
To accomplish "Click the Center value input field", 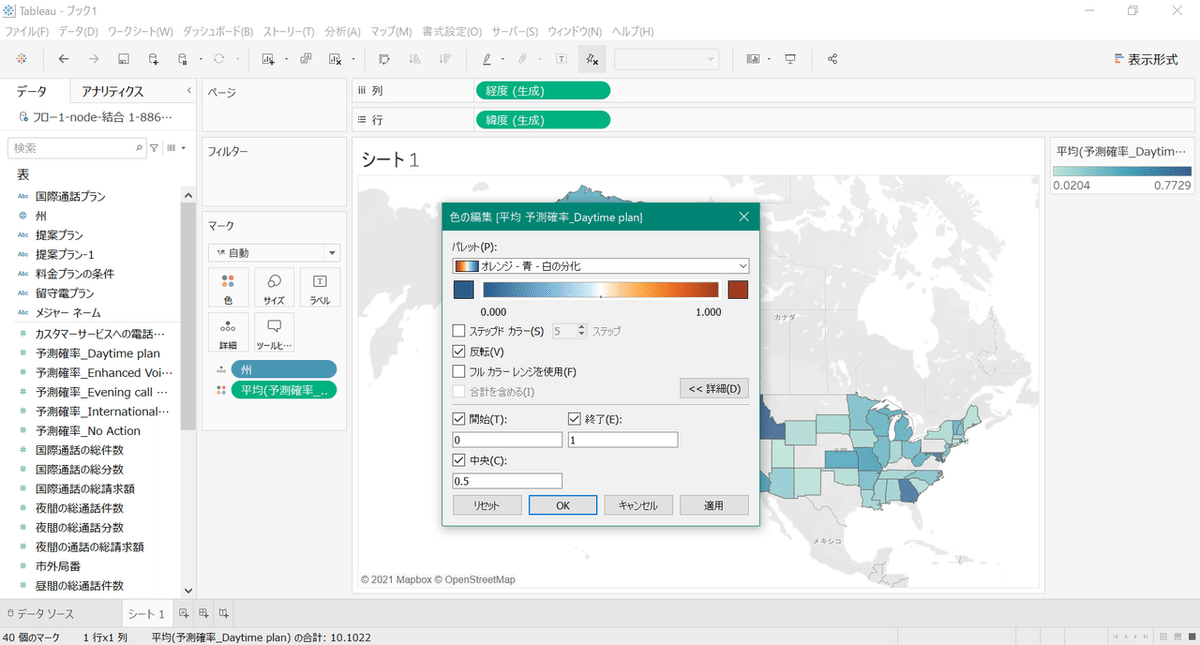I will tap(507, 481).
